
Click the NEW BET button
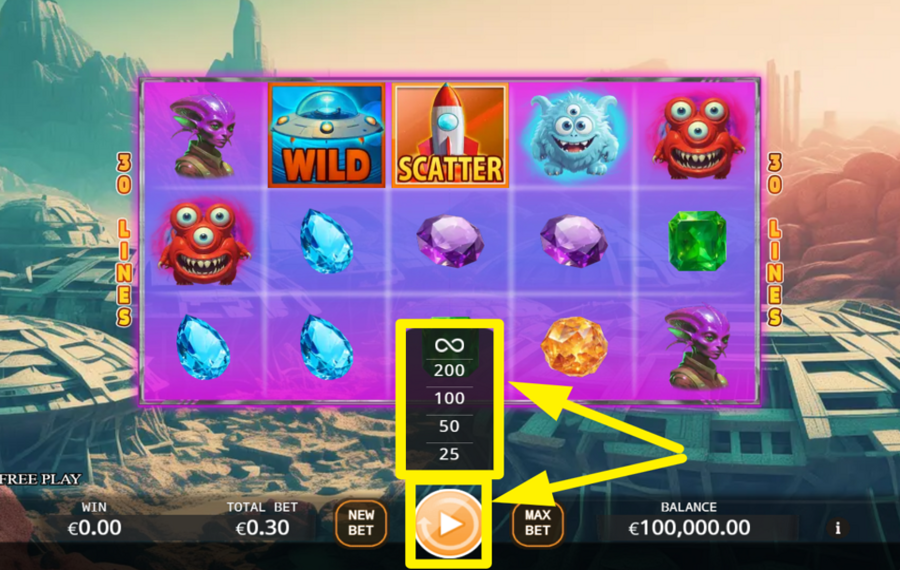360,523
